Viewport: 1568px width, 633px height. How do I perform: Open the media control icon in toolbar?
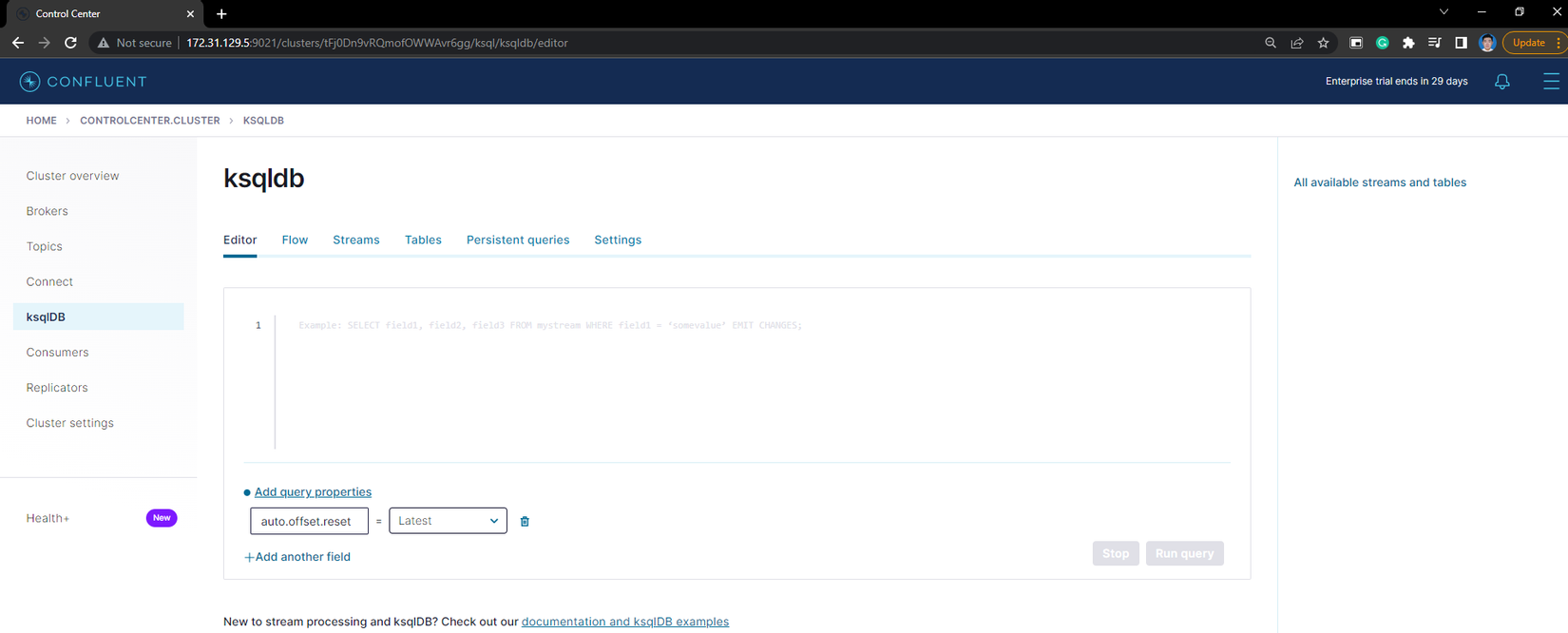pos(1434,43)
